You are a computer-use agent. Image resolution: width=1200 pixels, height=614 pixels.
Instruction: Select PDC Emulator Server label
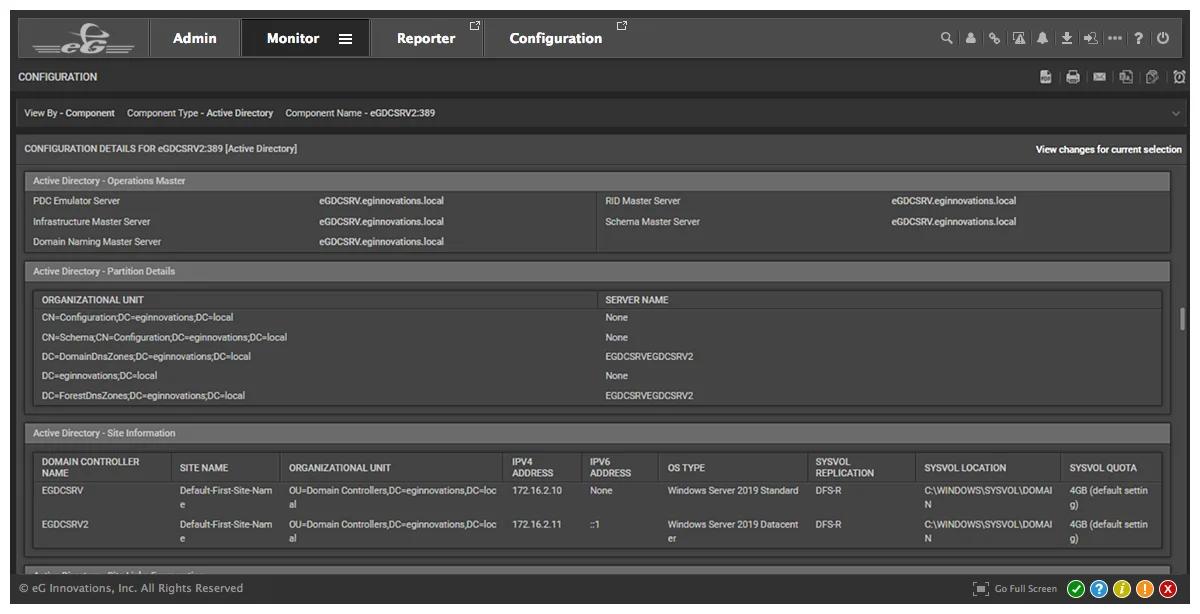click(76, 201)
